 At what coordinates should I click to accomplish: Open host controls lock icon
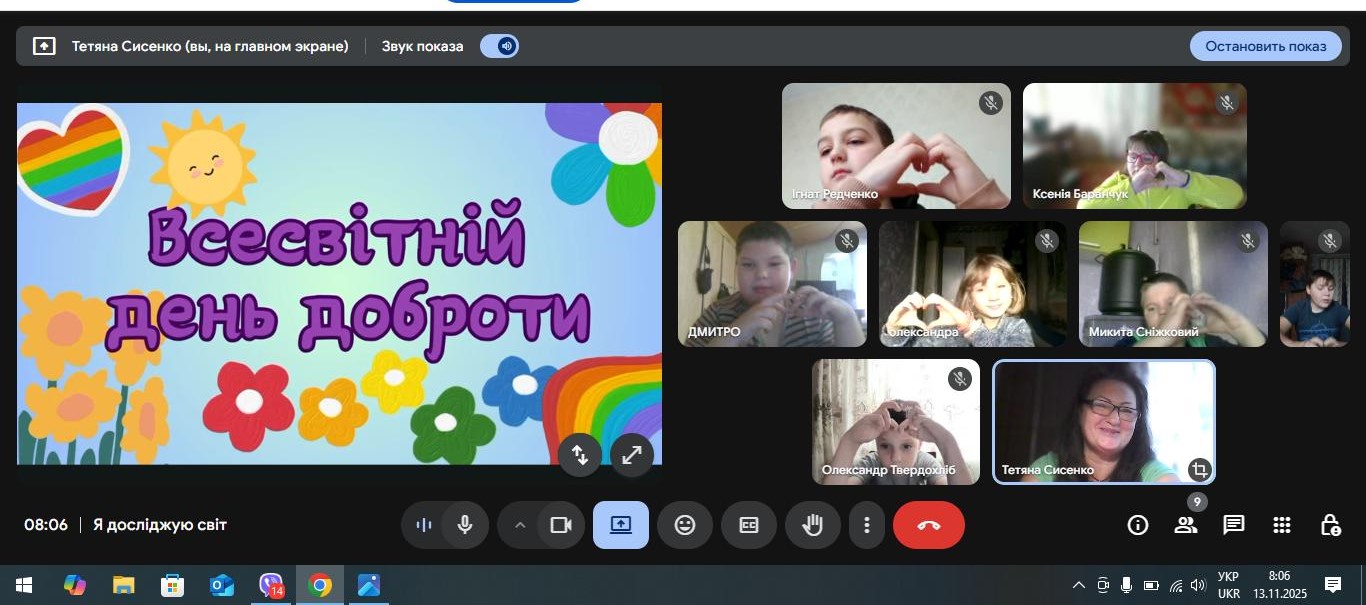point(1329,525)
